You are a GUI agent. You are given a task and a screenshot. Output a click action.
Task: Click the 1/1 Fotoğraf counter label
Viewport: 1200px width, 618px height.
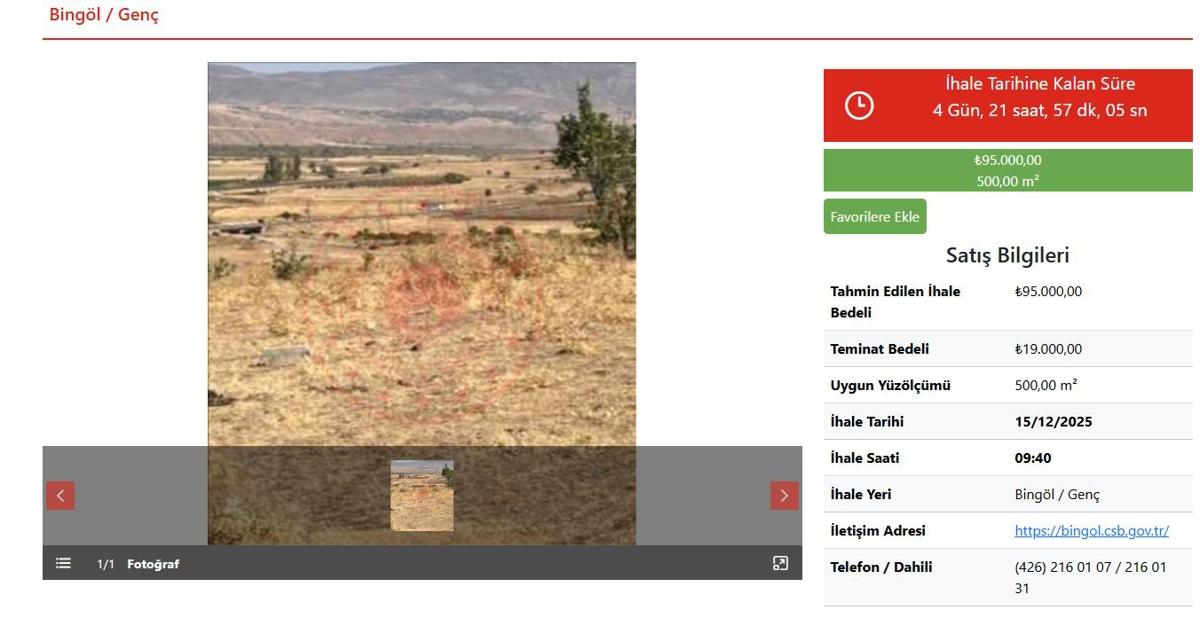click(x=138, y=564)
